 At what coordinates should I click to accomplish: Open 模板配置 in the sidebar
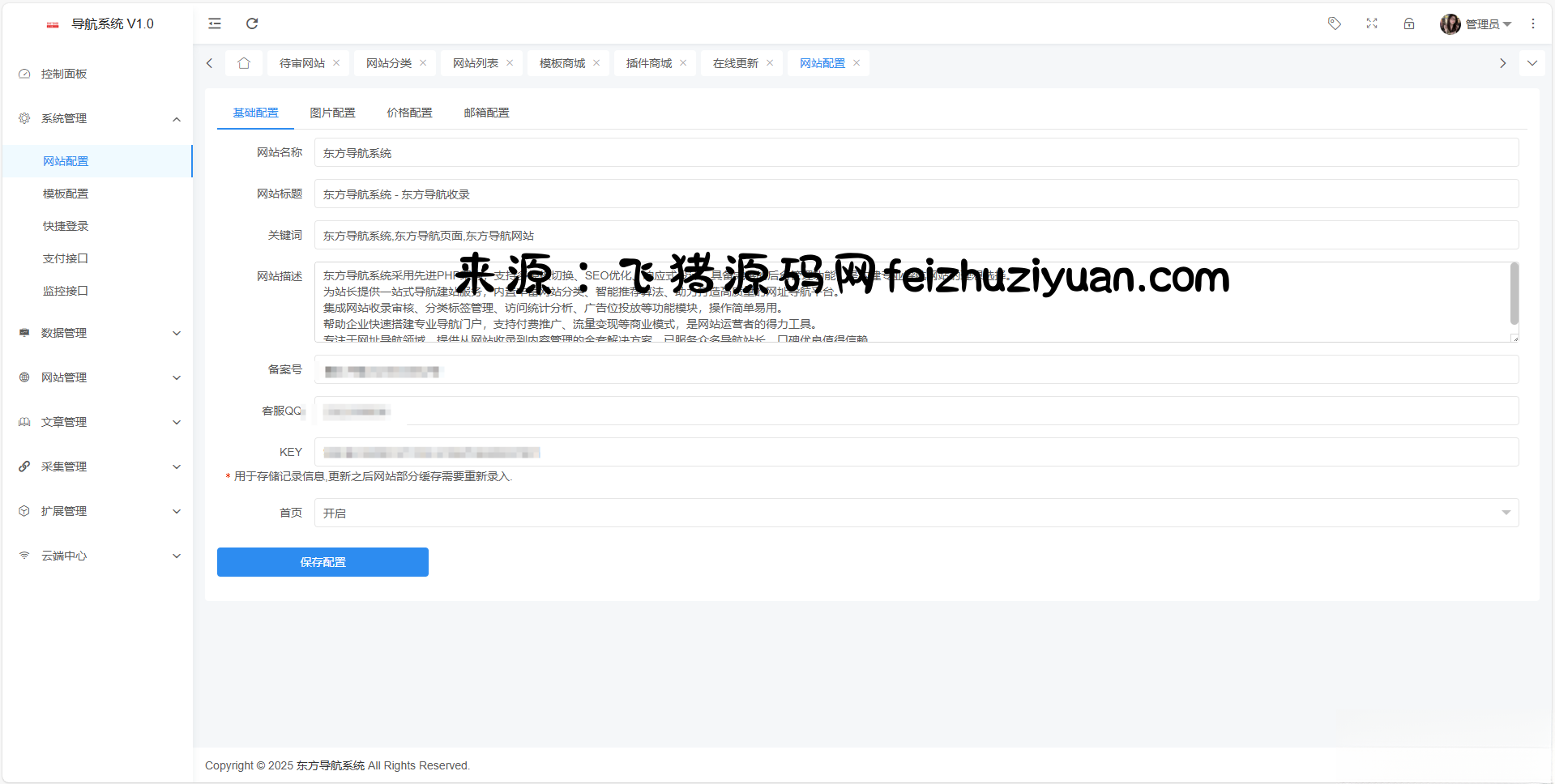(66, 194)
